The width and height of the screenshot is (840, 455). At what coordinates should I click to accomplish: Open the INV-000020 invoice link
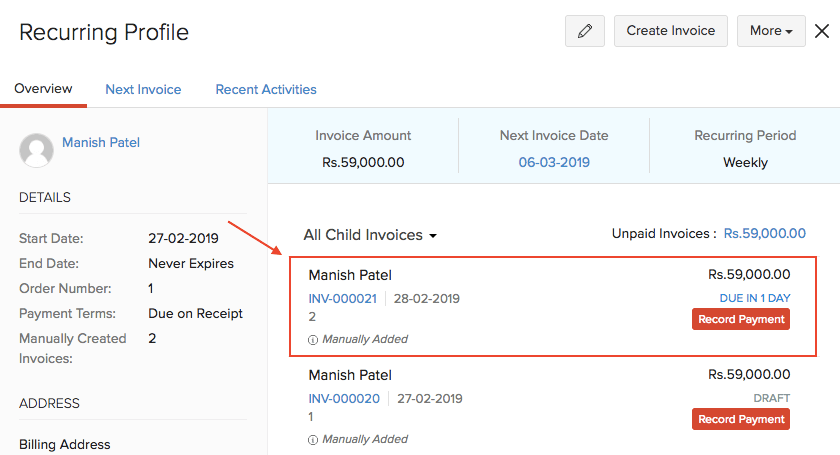pyautogui.click(x=342, y=398)
